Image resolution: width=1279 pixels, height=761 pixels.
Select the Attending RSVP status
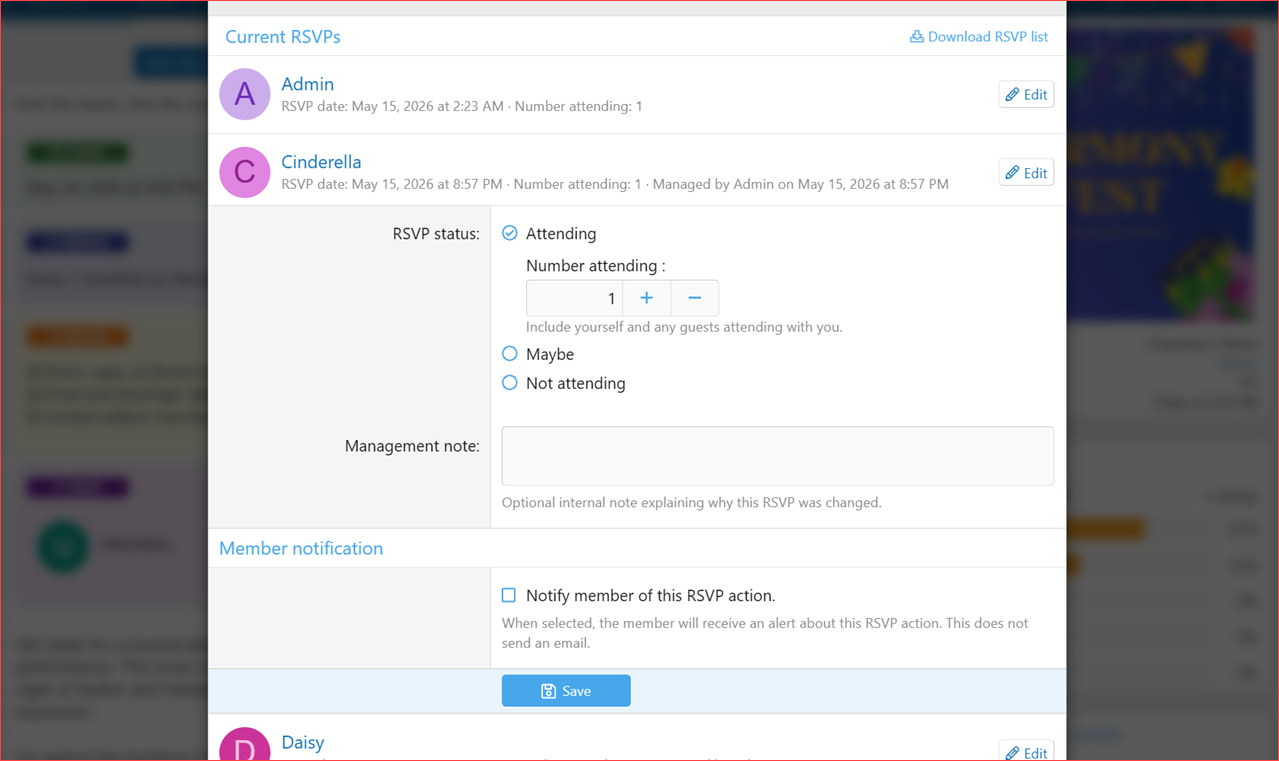510,233
